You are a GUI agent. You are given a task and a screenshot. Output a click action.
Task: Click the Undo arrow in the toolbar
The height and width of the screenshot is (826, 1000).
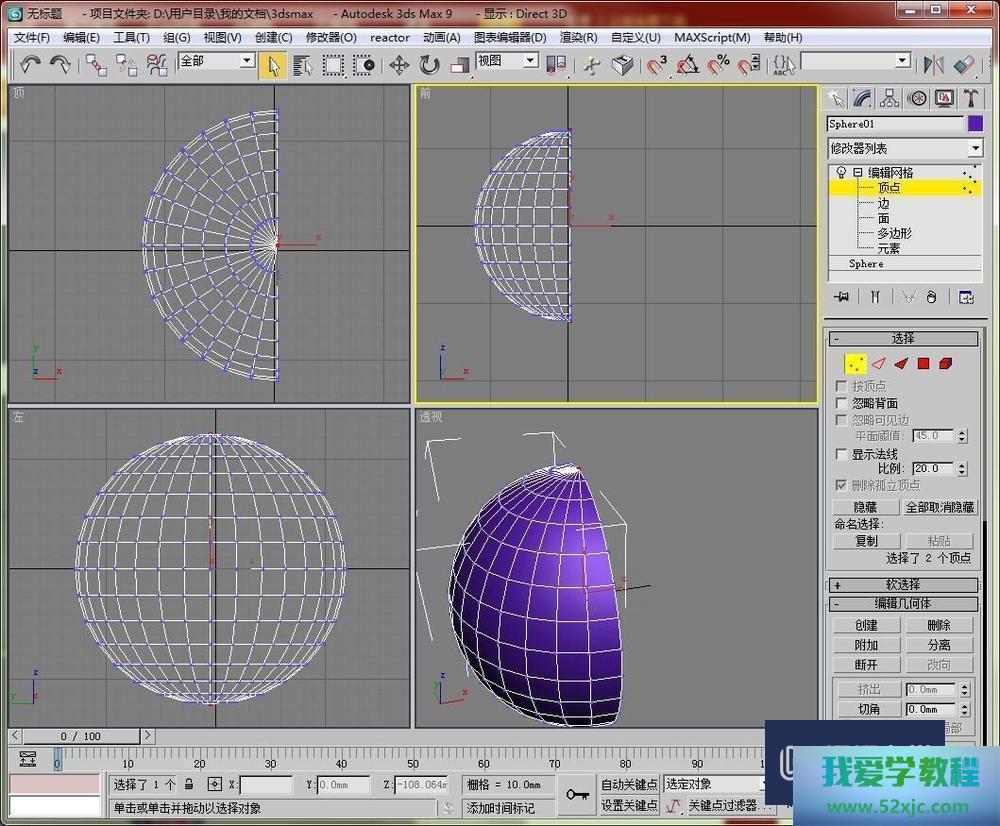pyautogui.click(x=30, y=65)
